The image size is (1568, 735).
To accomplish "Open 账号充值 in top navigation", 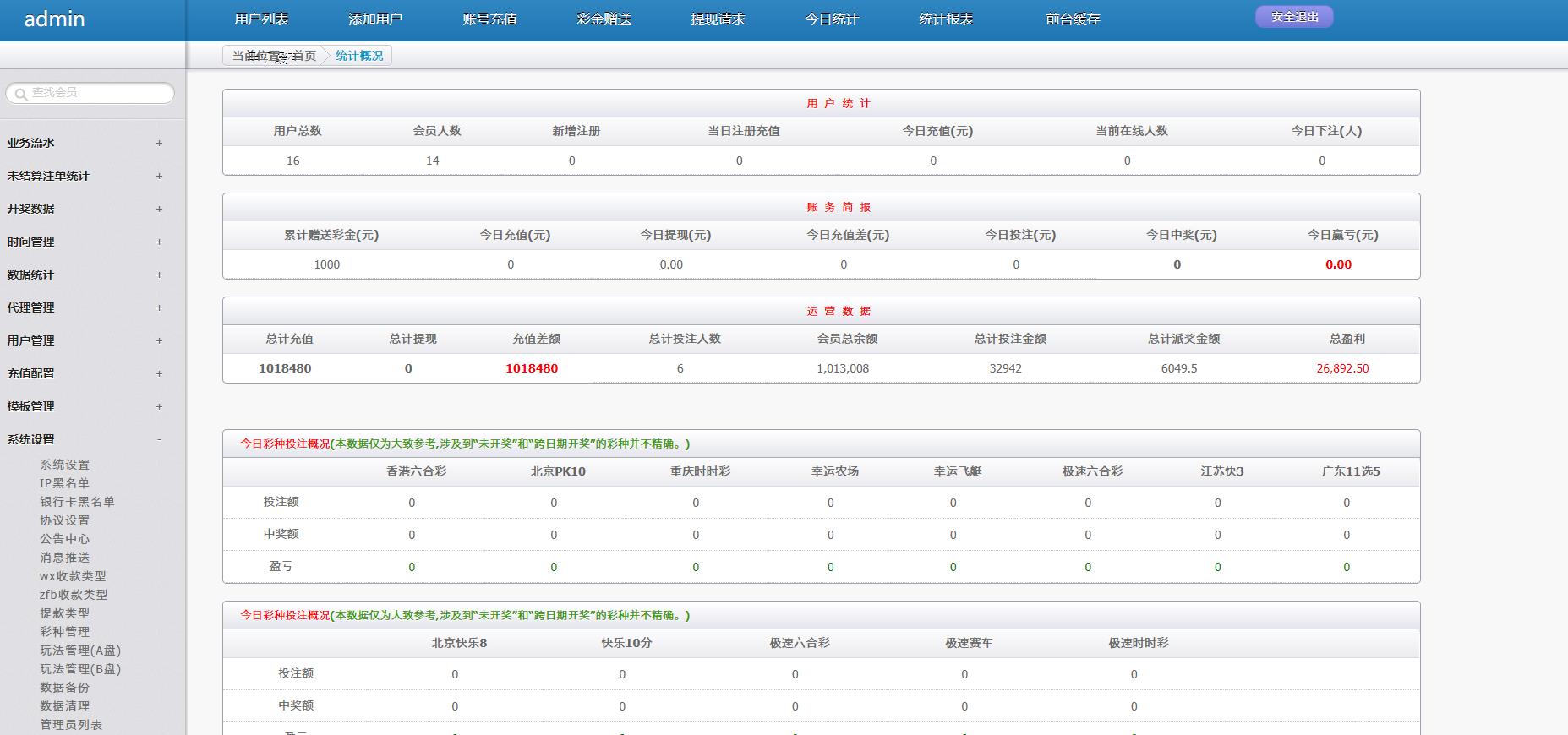I will (x=489, y=19).
